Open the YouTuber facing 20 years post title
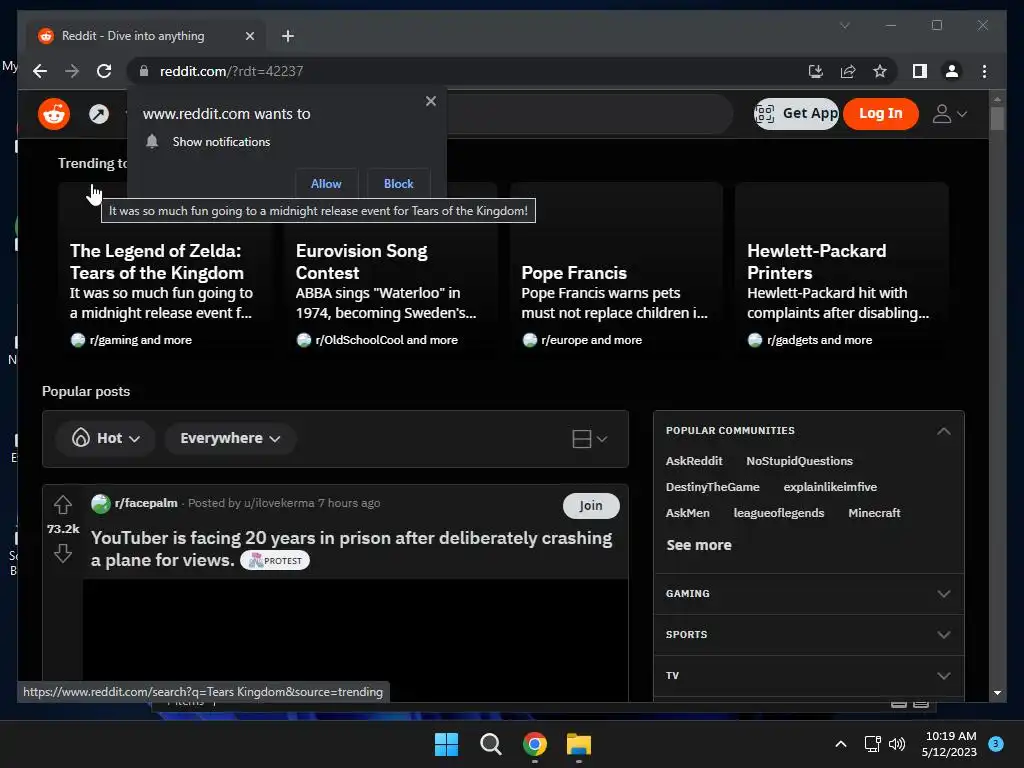 pyautogui.click(x=351, y=549)
